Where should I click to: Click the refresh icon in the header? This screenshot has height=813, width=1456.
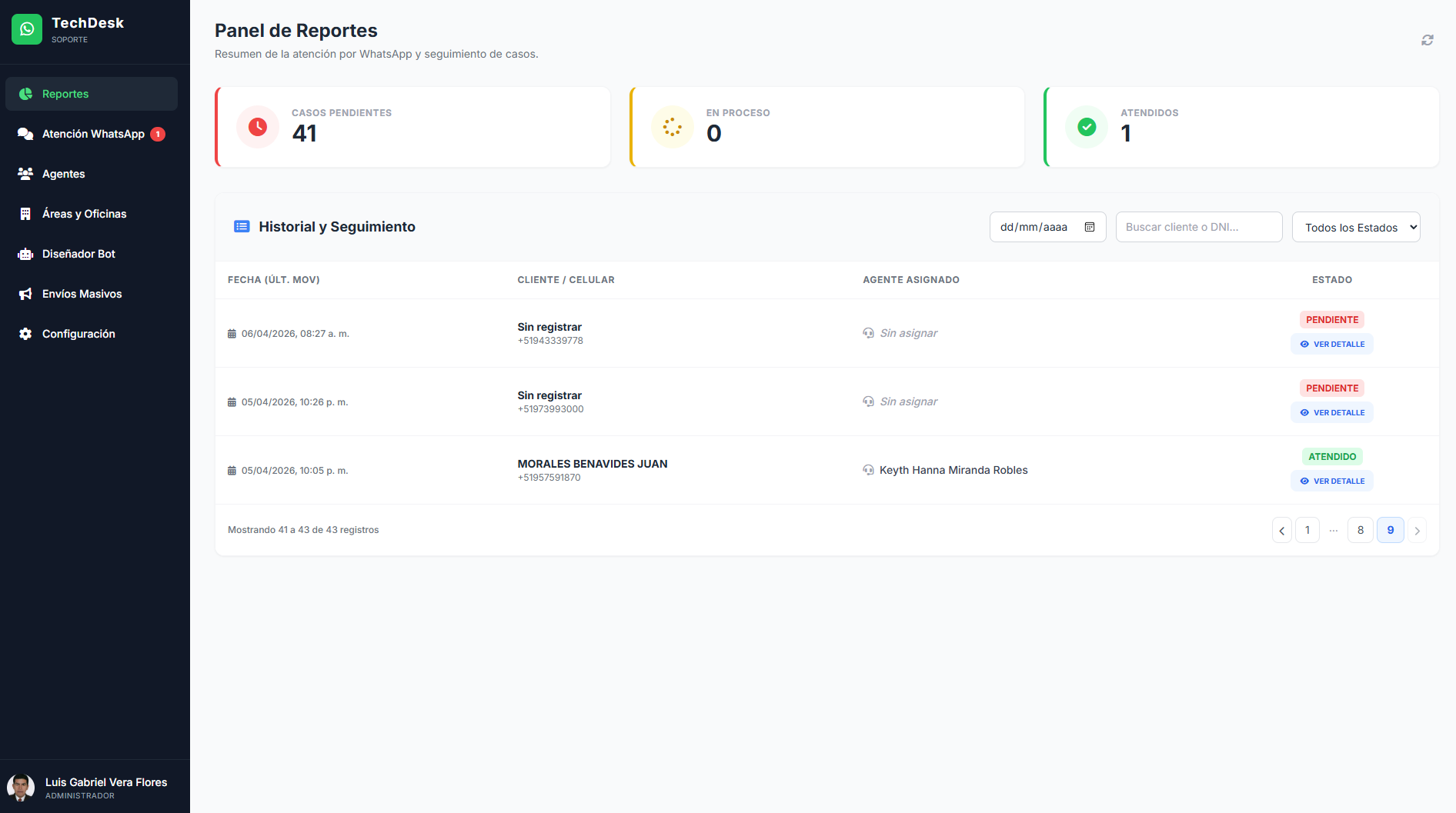click(x=1427, y=40)
